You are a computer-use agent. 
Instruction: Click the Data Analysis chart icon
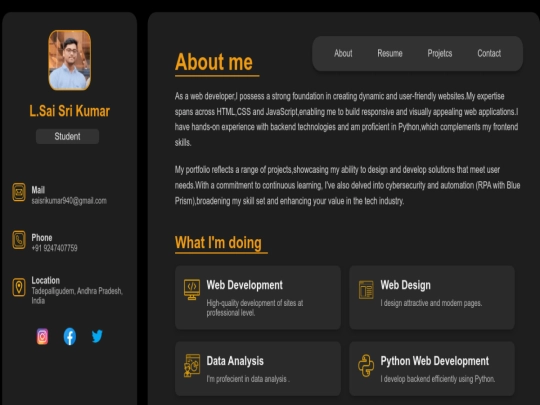point(192,366)
